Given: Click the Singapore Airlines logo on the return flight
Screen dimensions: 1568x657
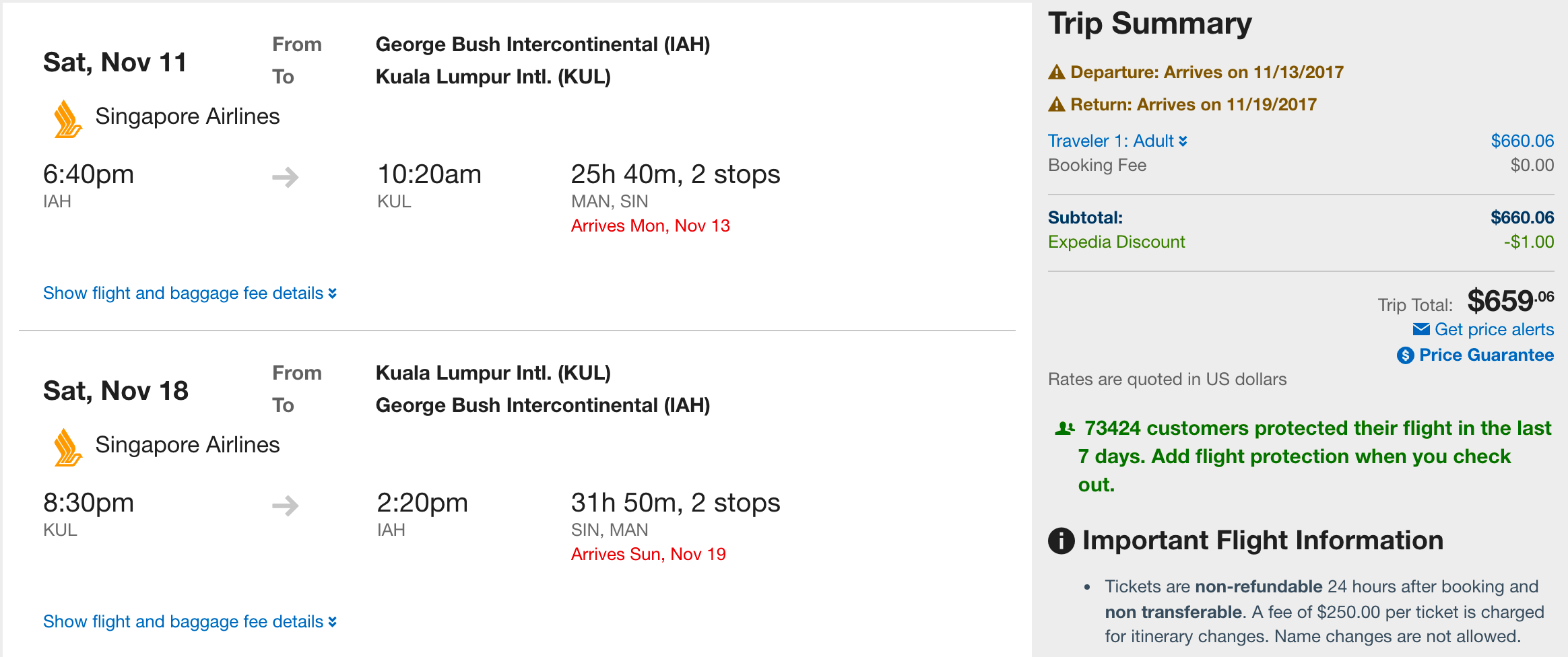Looking at the screenshot, I should pyautogui.click(x=67, y=448).
